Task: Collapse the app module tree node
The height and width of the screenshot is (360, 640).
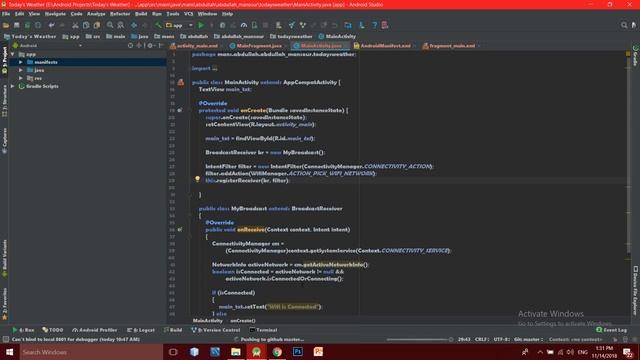Action: pos(13,54)
